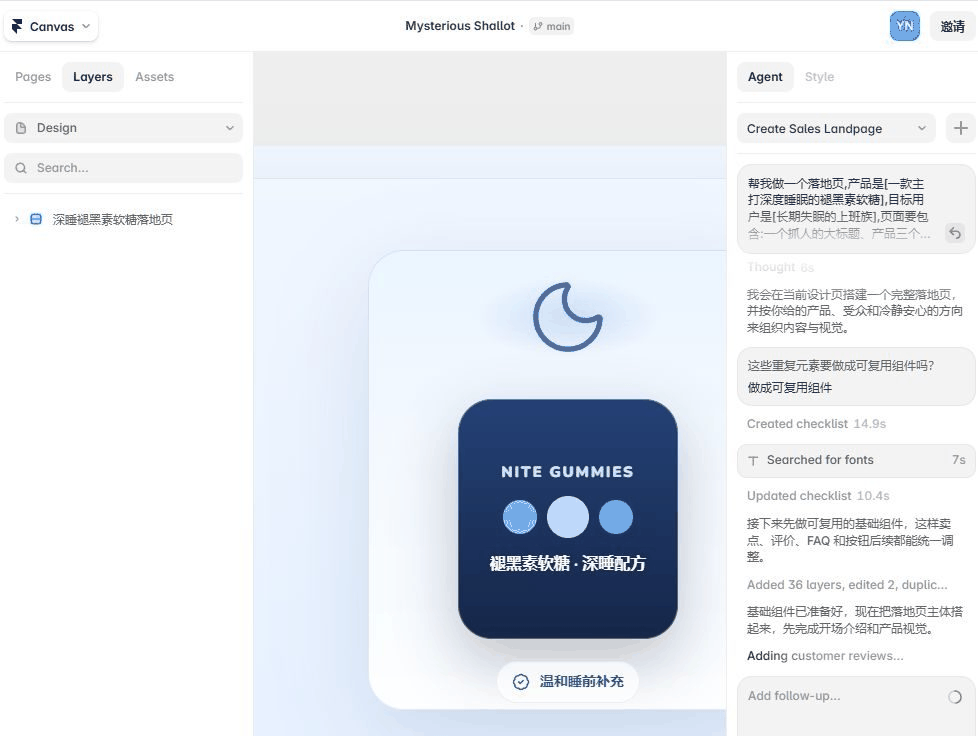This screenshot has width=978, height=736.
Task: Click the Adding customer reviews status
Action: (825, 656)
